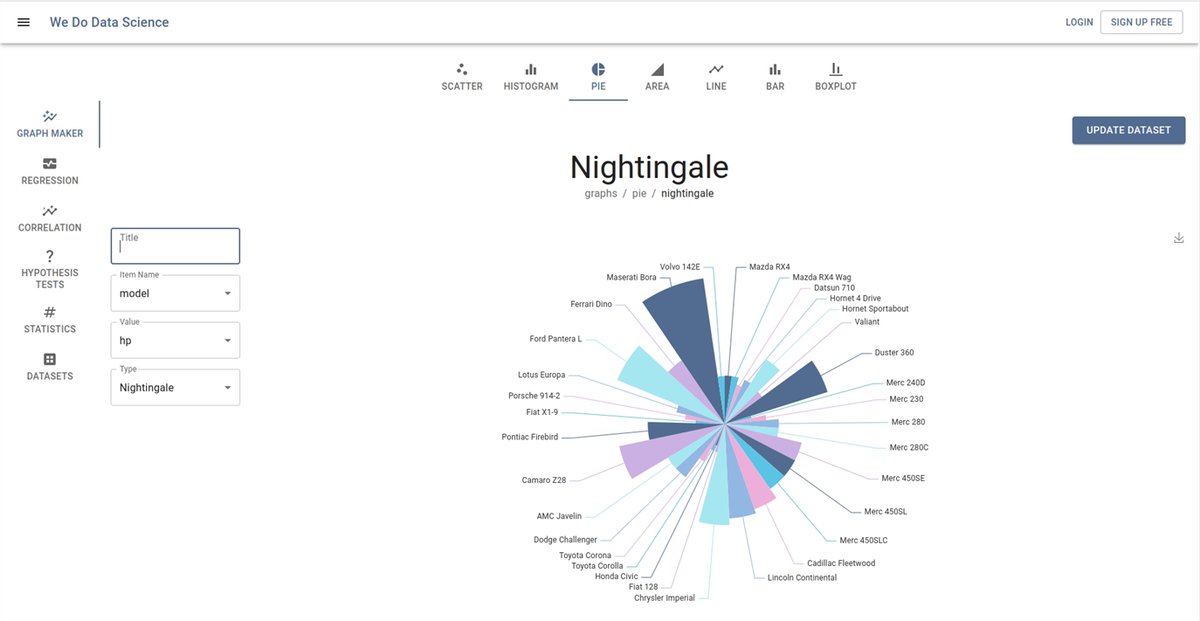This screenshot has height=621, width=1200.
Task: Click the Merc 450SE label
Action: coord(903,478)
